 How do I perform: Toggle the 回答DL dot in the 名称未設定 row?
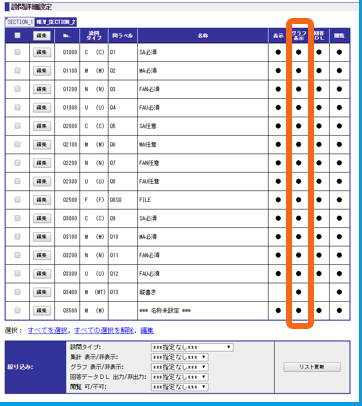pyautogui.click(x=319, y=310)
